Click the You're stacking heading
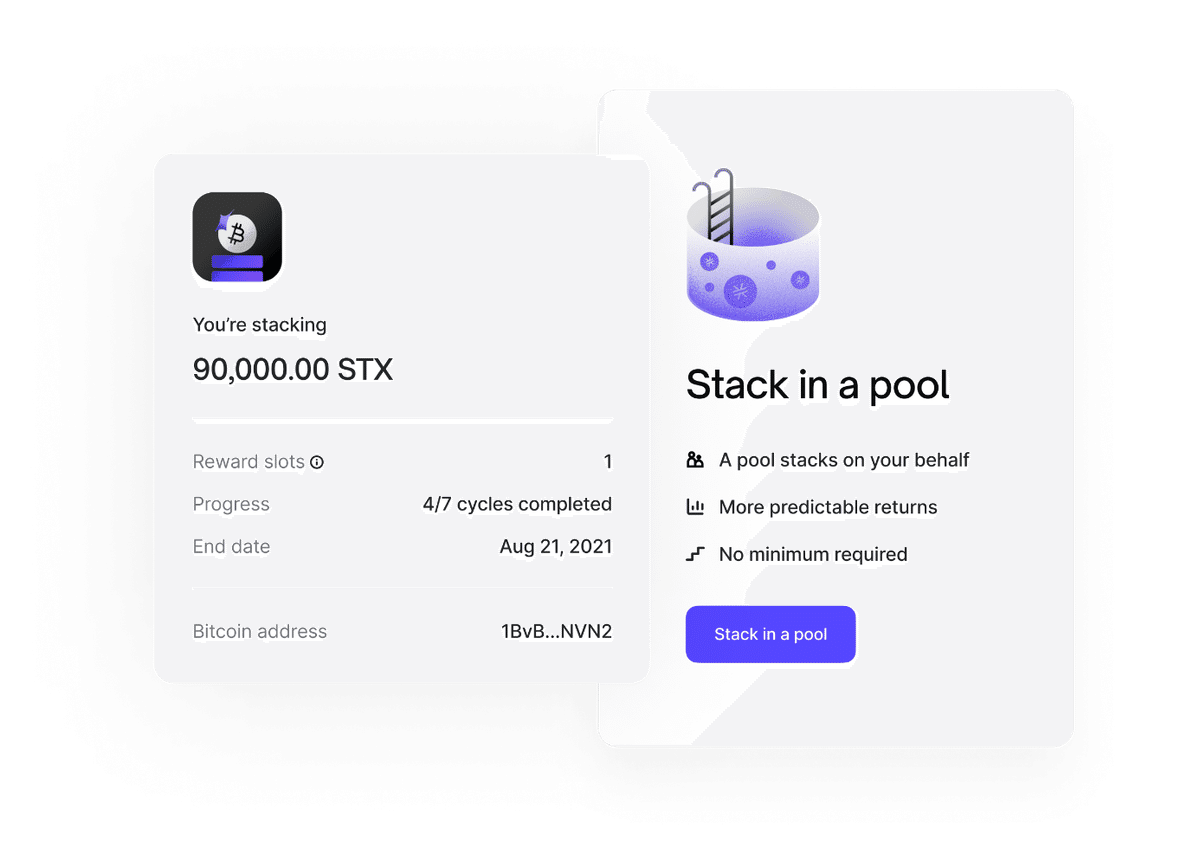1200x844 pixels. pyautogui.click(x=259, y=325)
